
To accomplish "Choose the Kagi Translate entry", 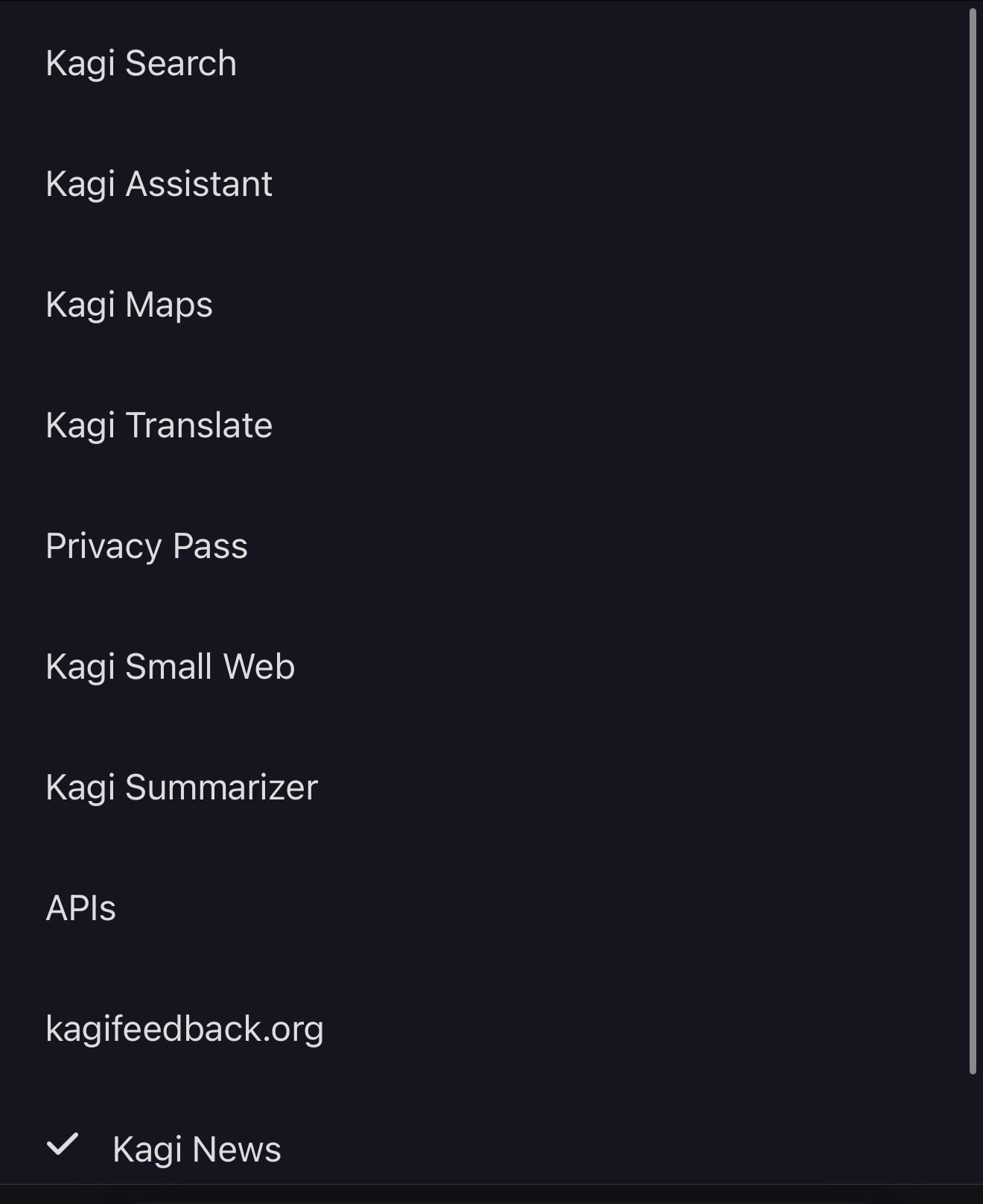I will (x=159, y=425).
